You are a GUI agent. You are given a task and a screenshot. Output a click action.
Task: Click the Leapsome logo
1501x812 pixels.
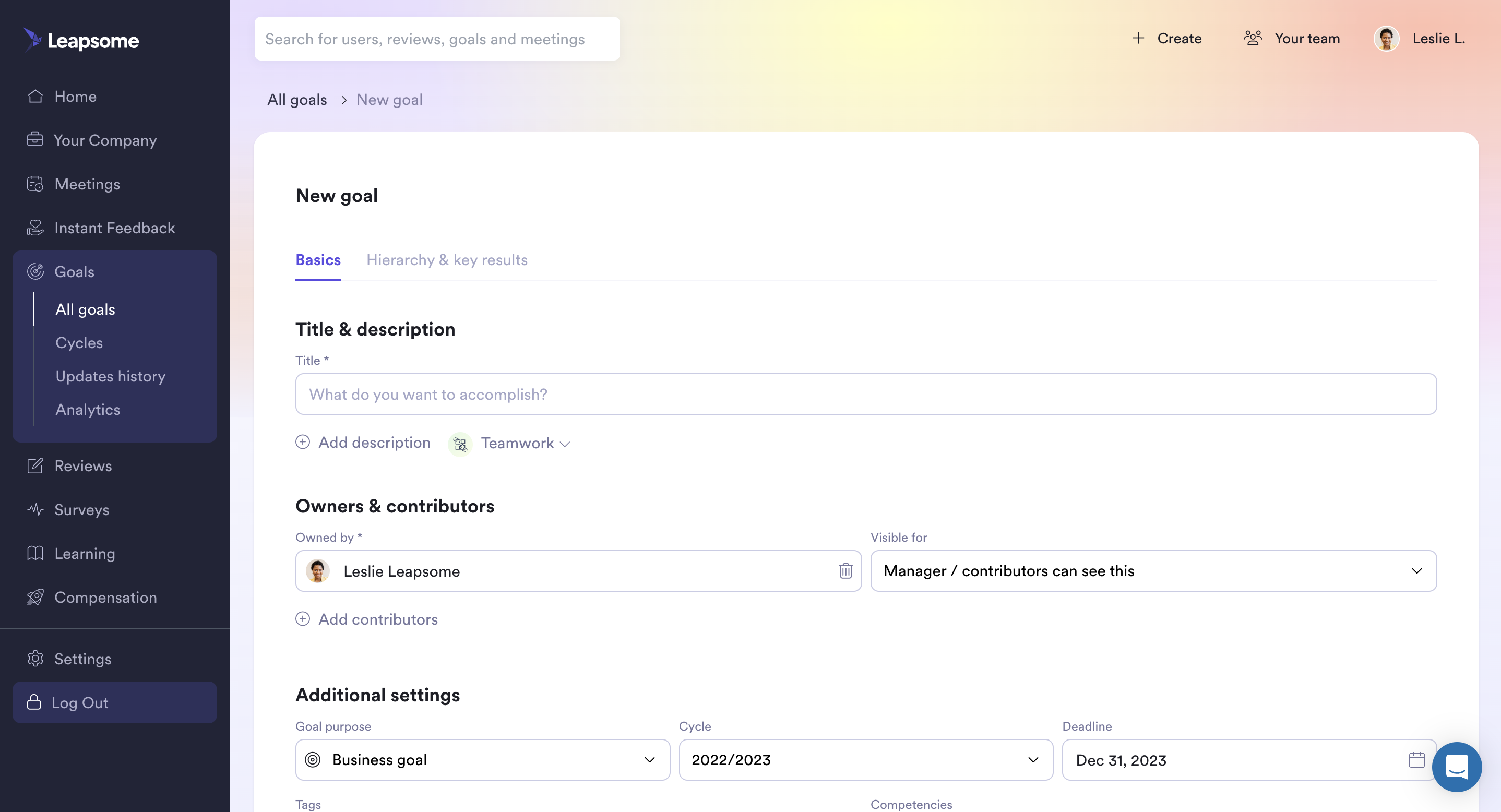(81, 40)
